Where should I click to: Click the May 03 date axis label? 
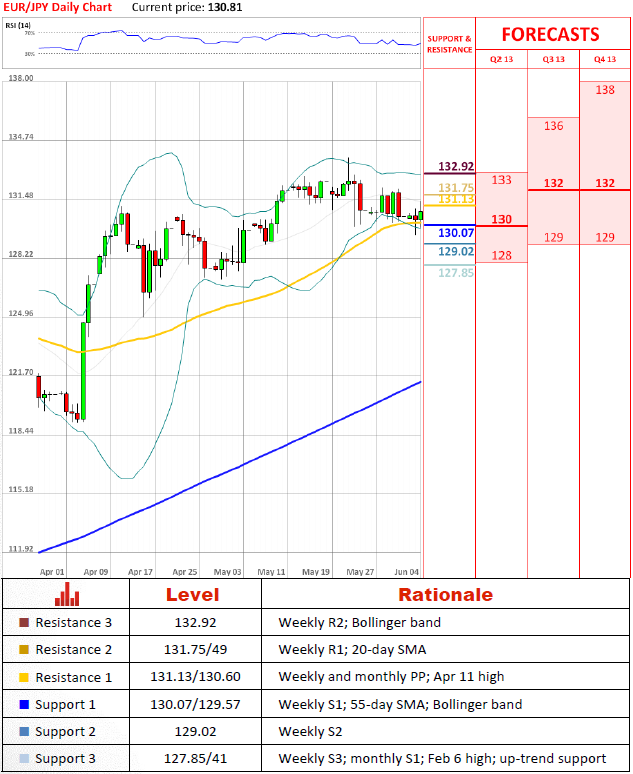pyautogui.click(x=228, y=572)
